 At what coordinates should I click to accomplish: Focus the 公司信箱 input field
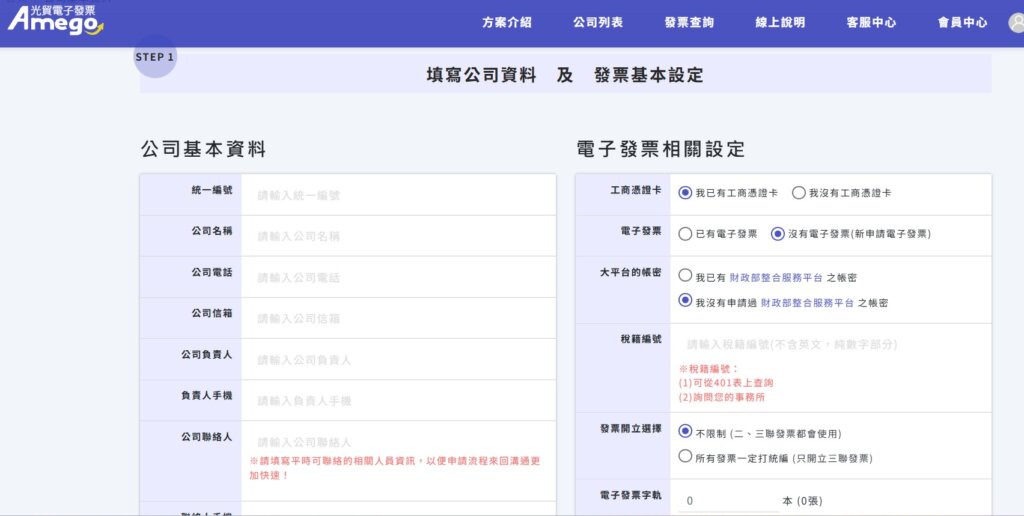[x=398, y=319]
